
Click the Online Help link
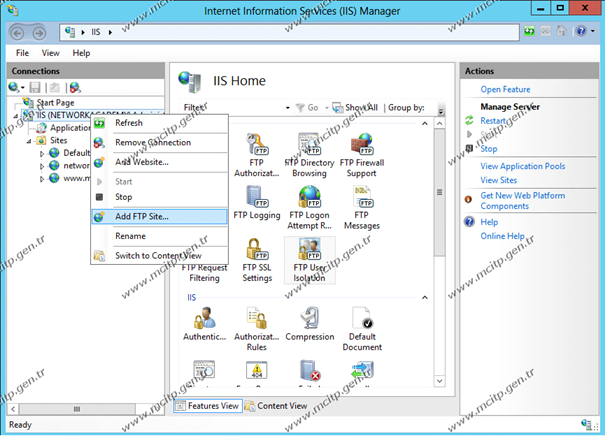(502, 236)
